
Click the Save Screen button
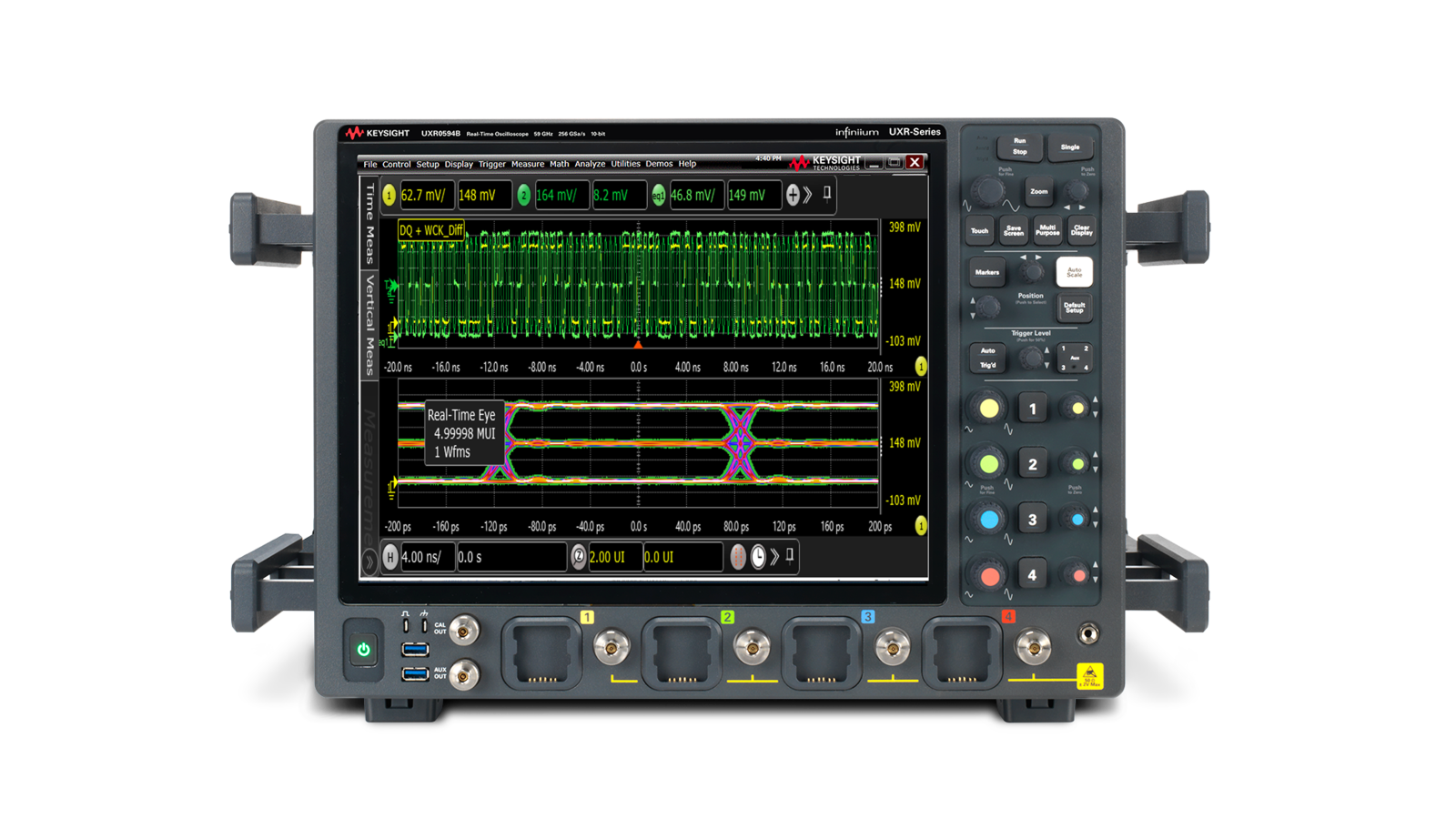[1014, 231]
